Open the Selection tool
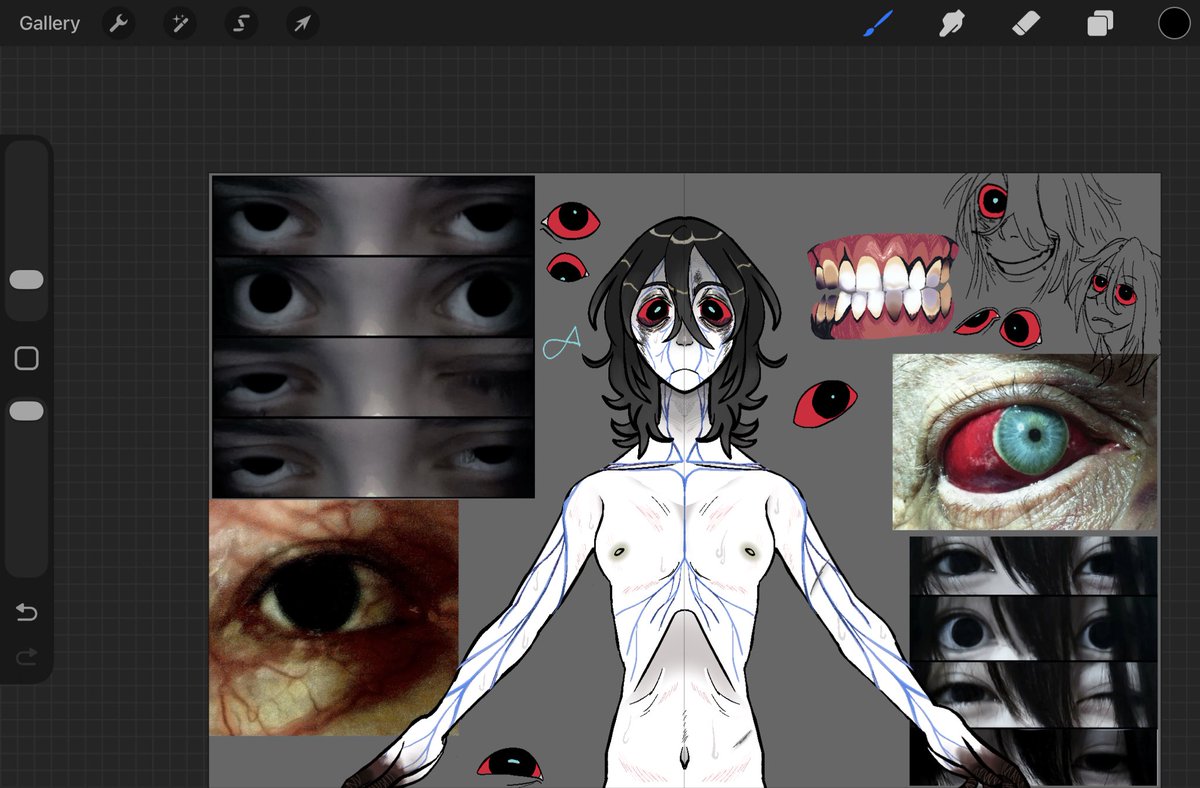The height and width of the screenshot is (788, 1200). (241, 23)
